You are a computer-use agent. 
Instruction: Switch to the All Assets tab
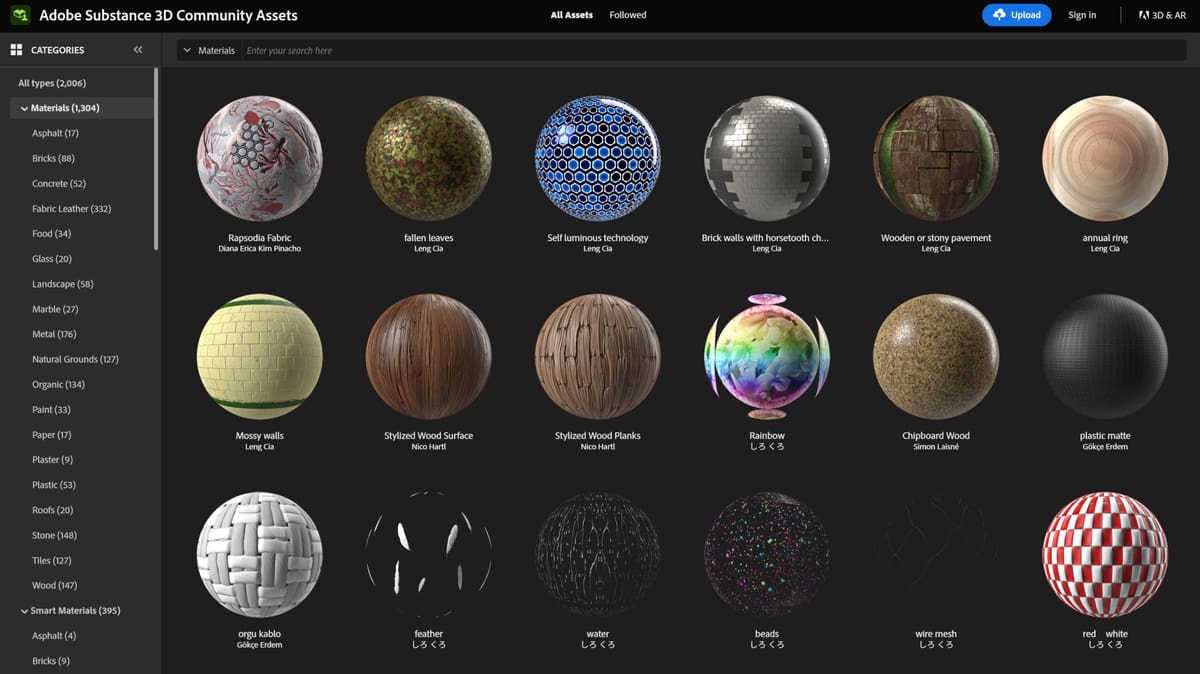pyautogui.click(x=571, y=15)
